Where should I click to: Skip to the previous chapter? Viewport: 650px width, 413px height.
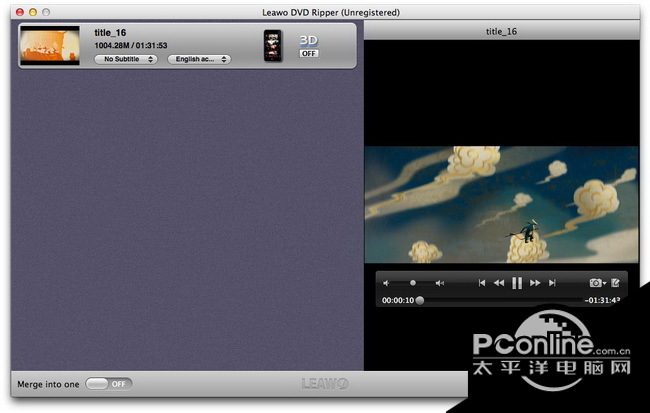click(481, 283)
